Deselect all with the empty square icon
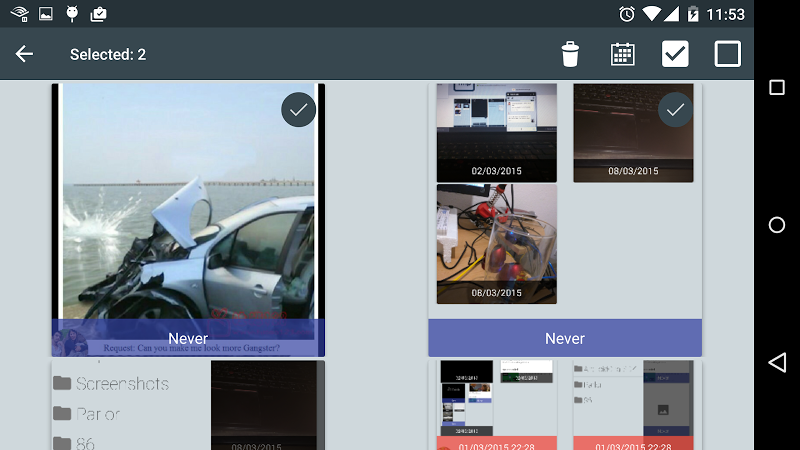The height and width of the screenshot is (450, 800). pos(728,54)
